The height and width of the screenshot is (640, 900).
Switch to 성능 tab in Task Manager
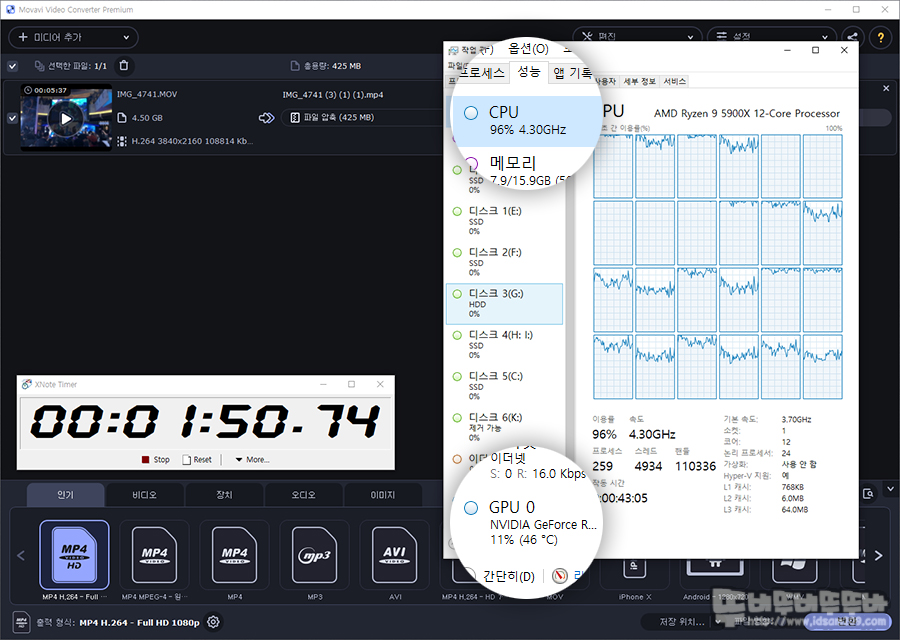click(x=529, y=72)
